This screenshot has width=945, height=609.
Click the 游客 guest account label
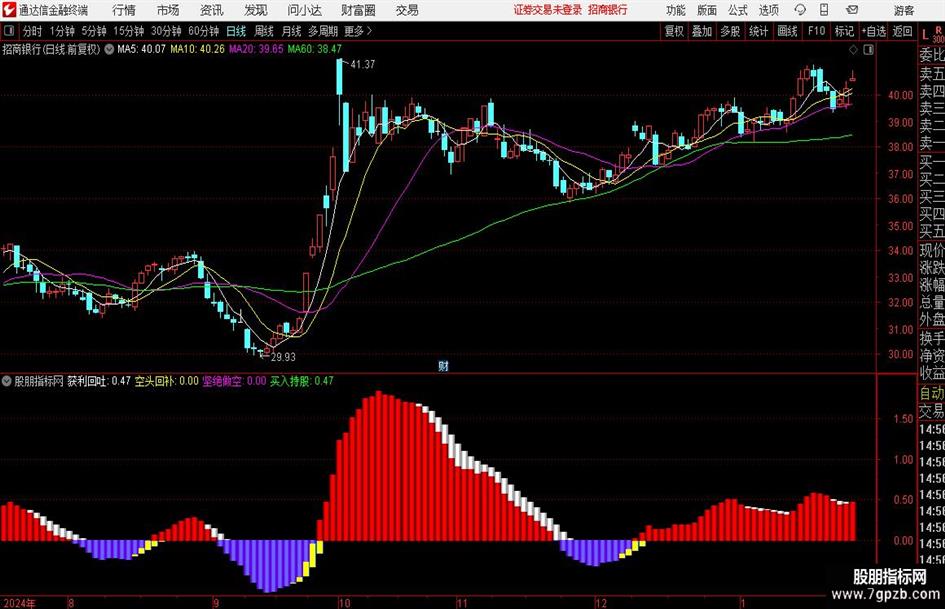tap(903, 10)
